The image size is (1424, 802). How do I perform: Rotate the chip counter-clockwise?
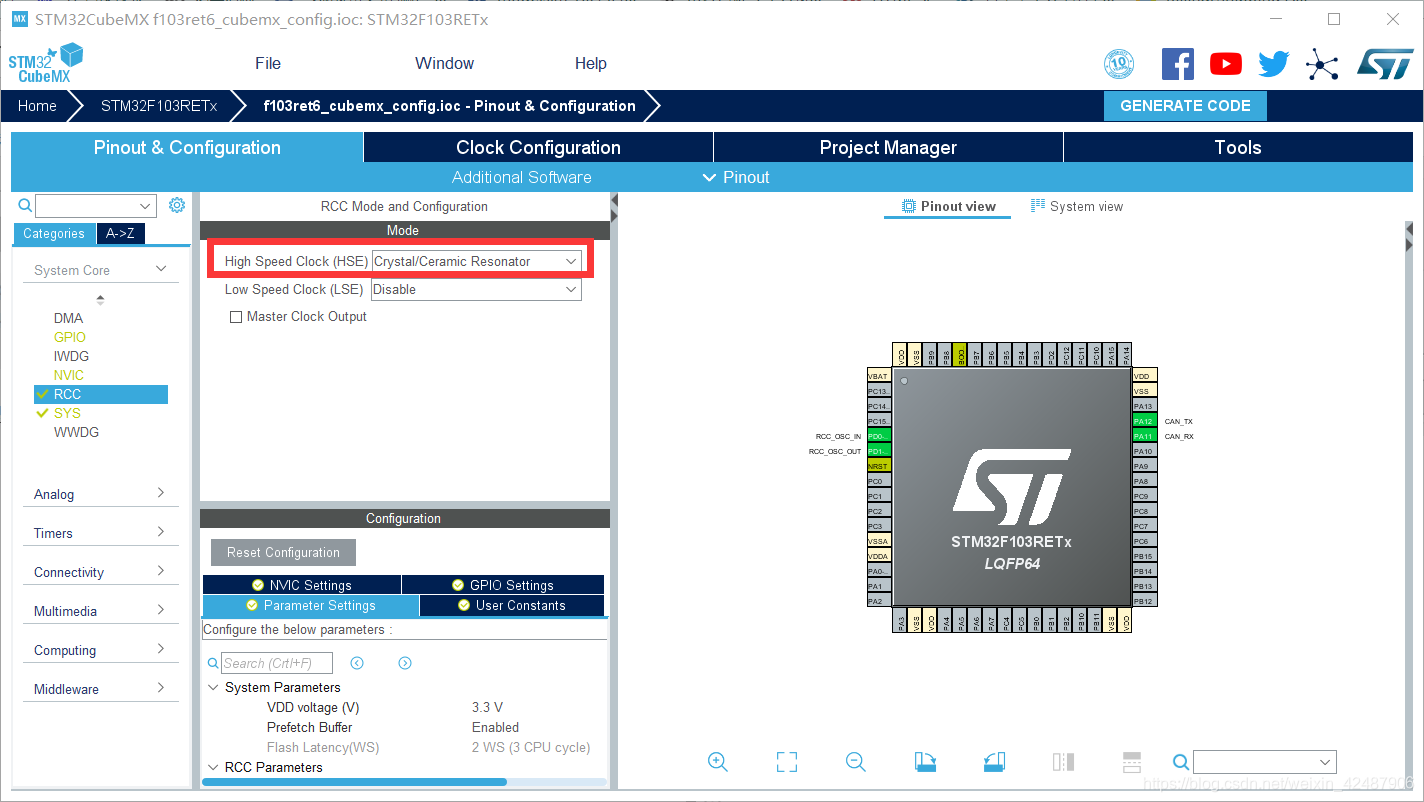coord(994,762)
